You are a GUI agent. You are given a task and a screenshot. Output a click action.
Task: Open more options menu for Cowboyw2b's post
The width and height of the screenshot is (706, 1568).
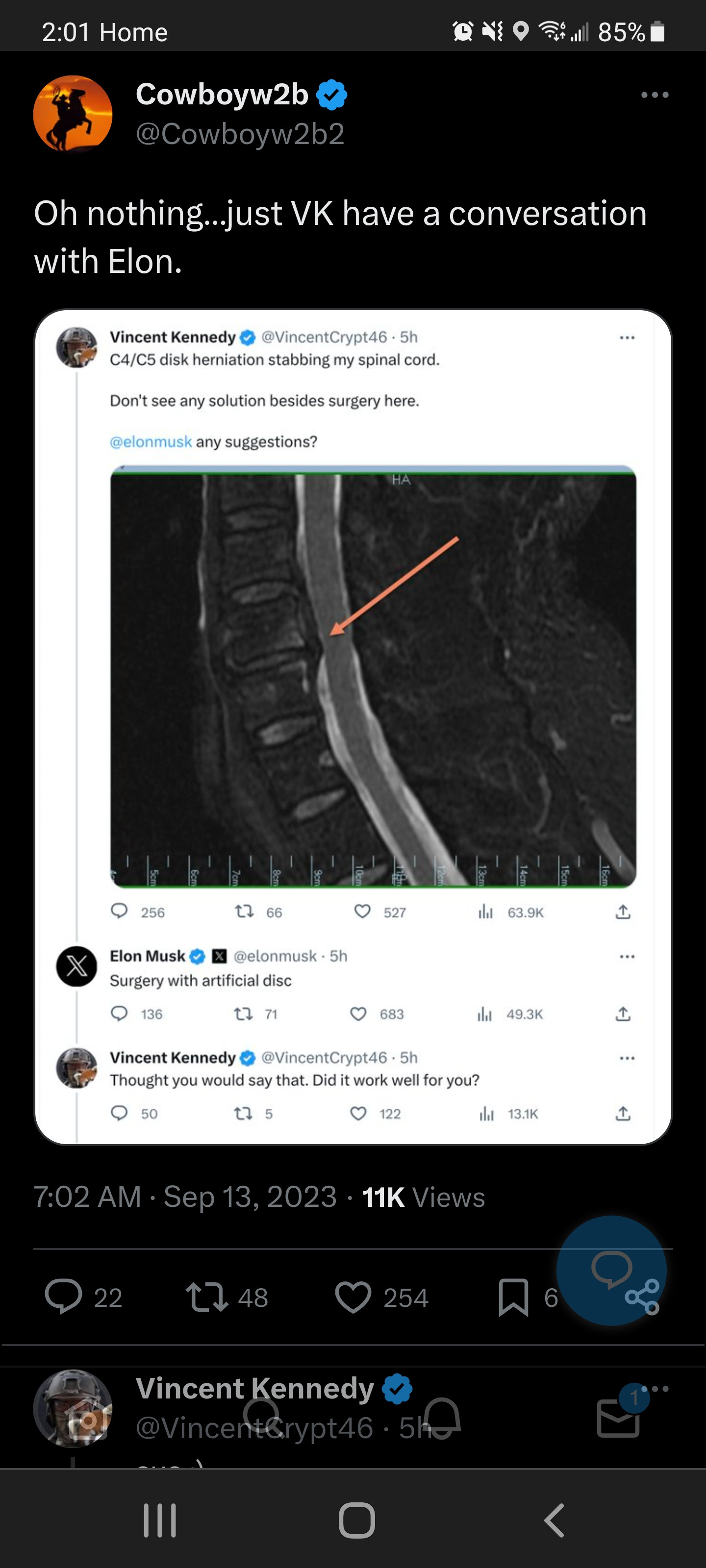click(655, 95)
